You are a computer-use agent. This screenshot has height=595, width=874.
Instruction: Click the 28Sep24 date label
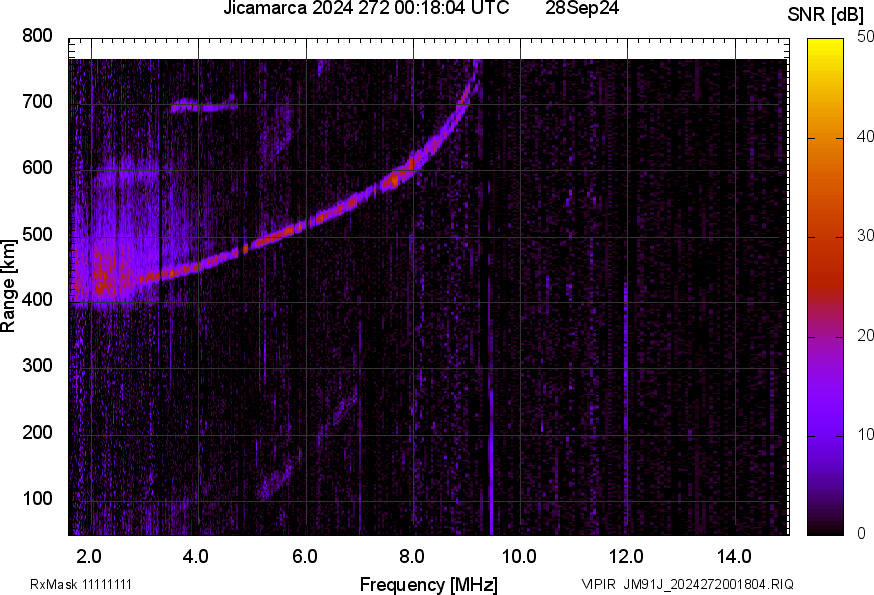(582, 8)
